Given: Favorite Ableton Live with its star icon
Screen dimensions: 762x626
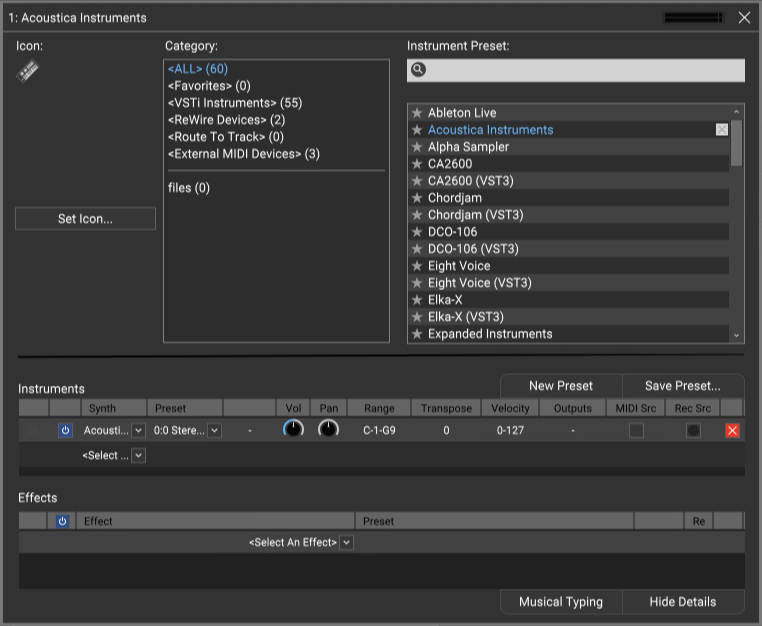Looking at the screenshot, I should tap(416, 113).
